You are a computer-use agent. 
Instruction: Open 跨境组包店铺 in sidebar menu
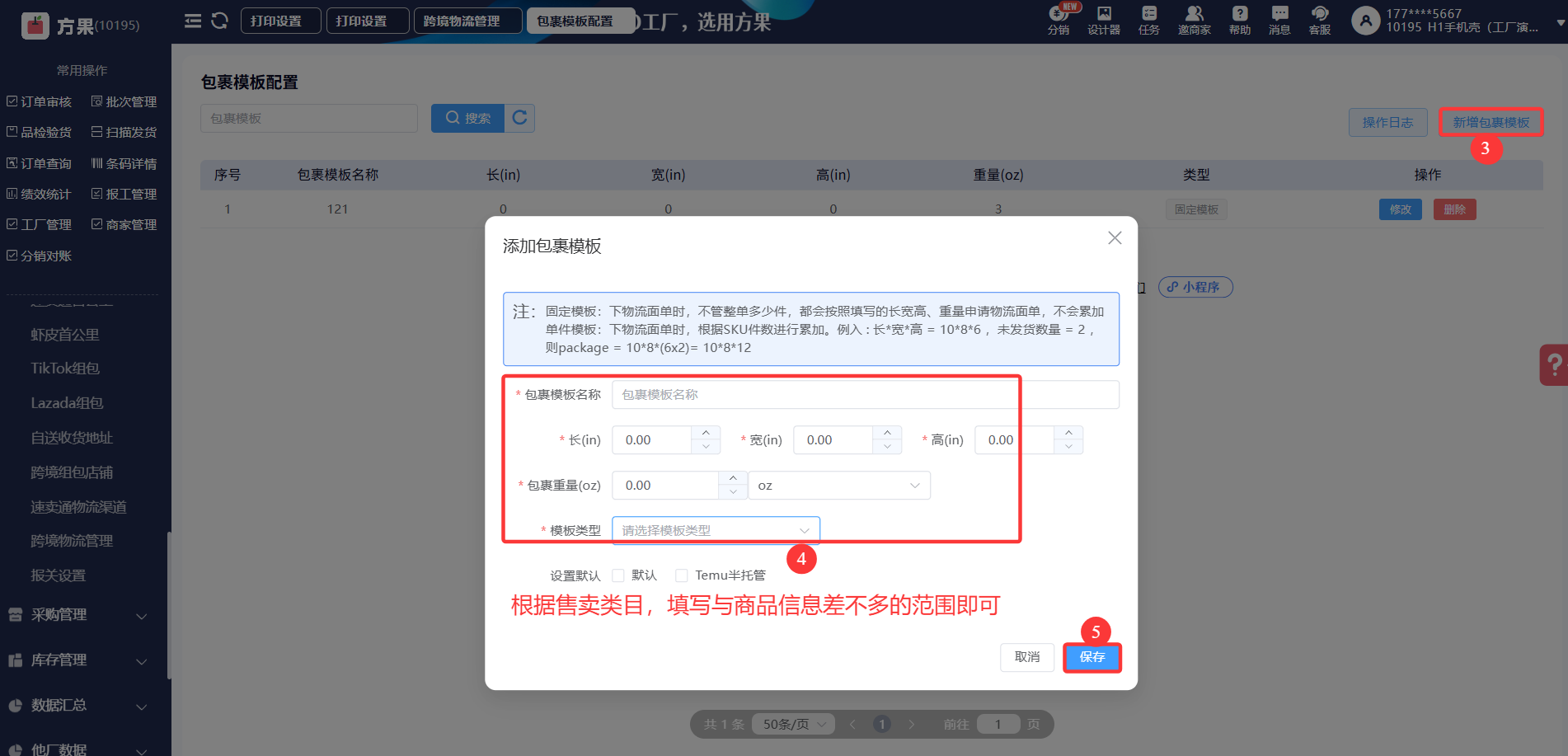72,472
